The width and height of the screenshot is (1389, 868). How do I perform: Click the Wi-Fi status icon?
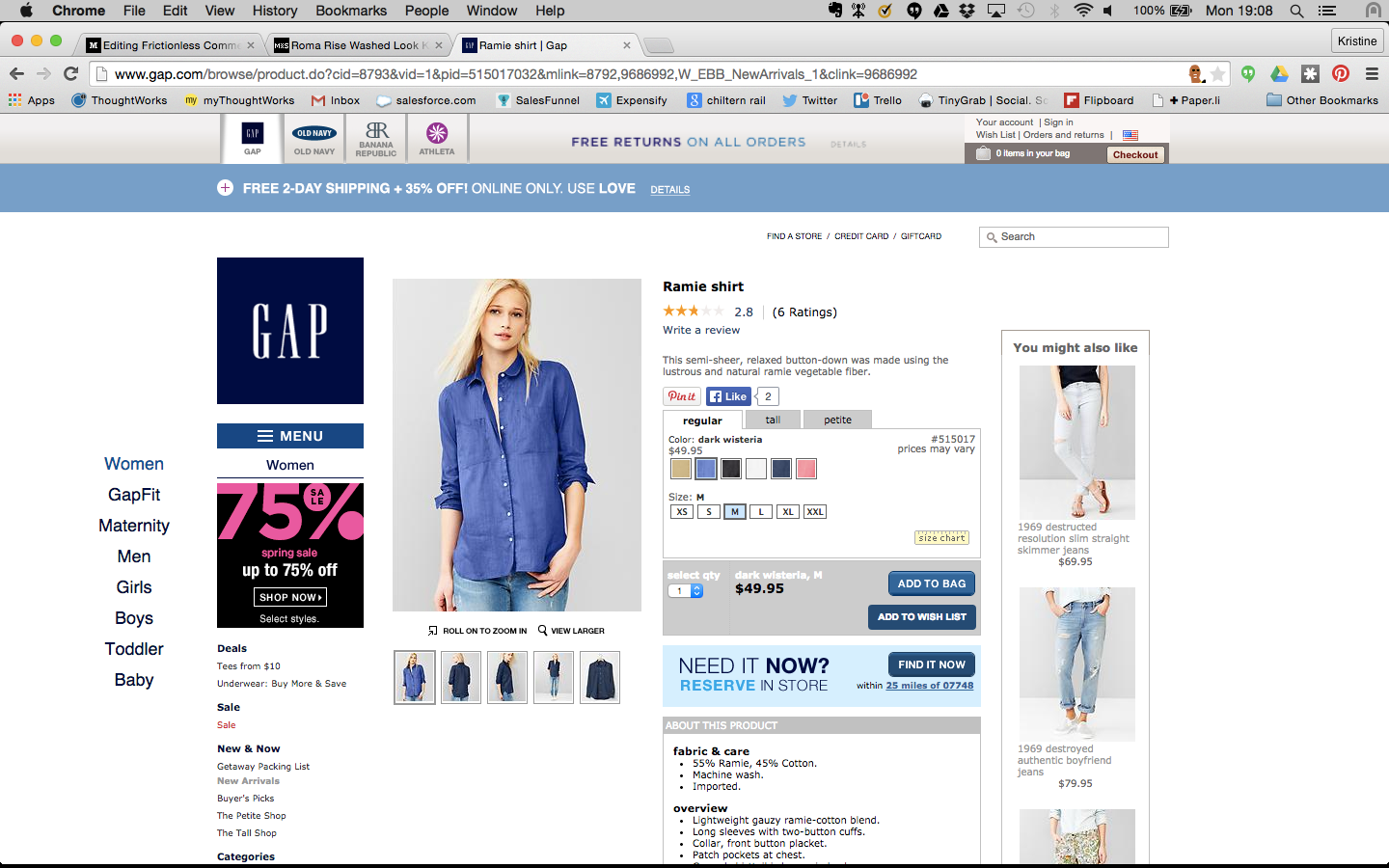1083,11
